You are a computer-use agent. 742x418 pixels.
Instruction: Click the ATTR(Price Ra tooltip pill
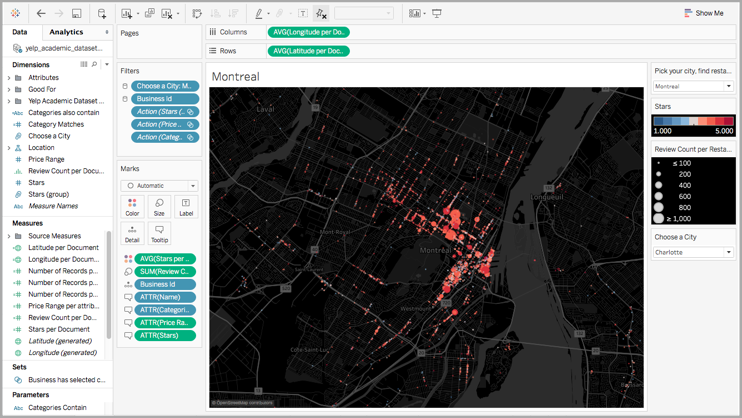coord(165,323)
